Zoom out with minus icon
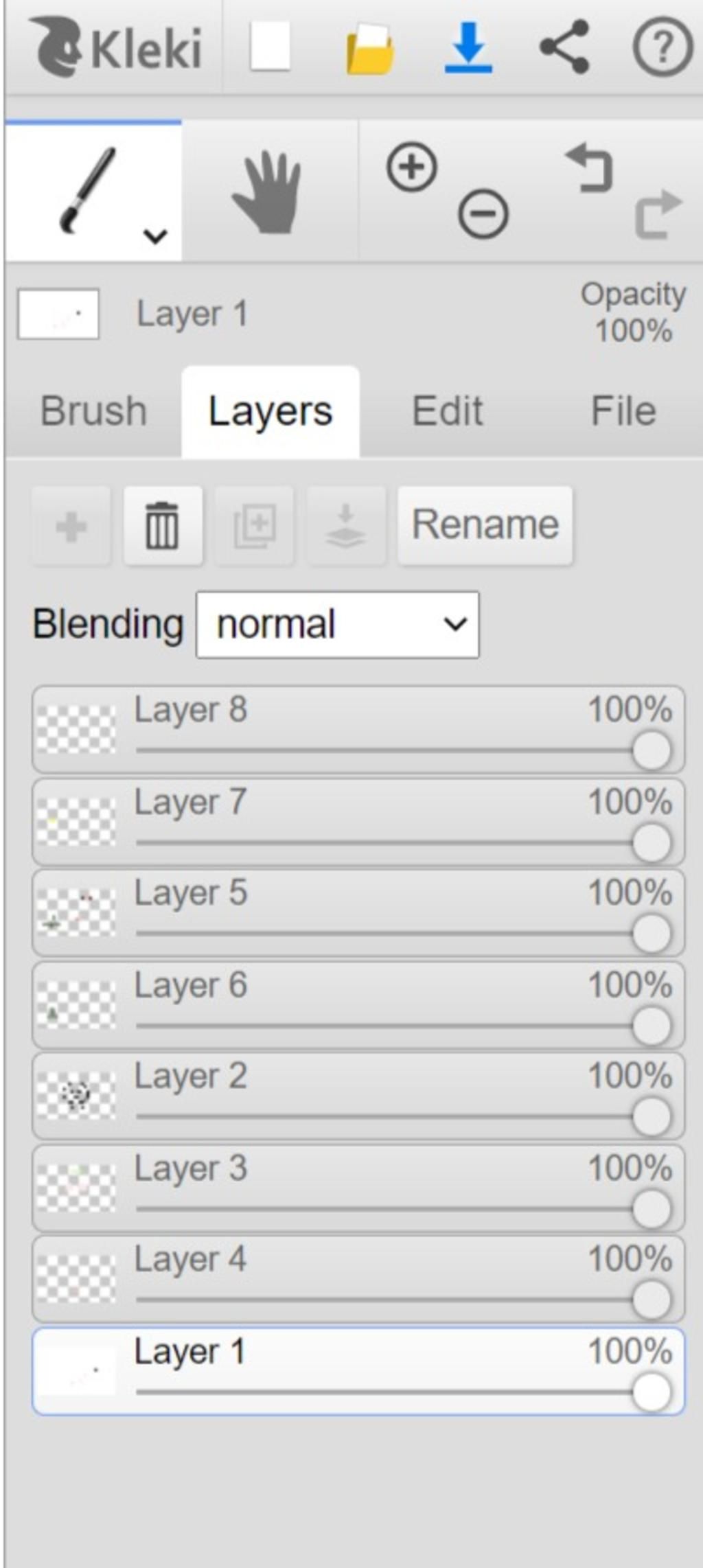Screen dimensions: 703x1568 tap(483, 214)
